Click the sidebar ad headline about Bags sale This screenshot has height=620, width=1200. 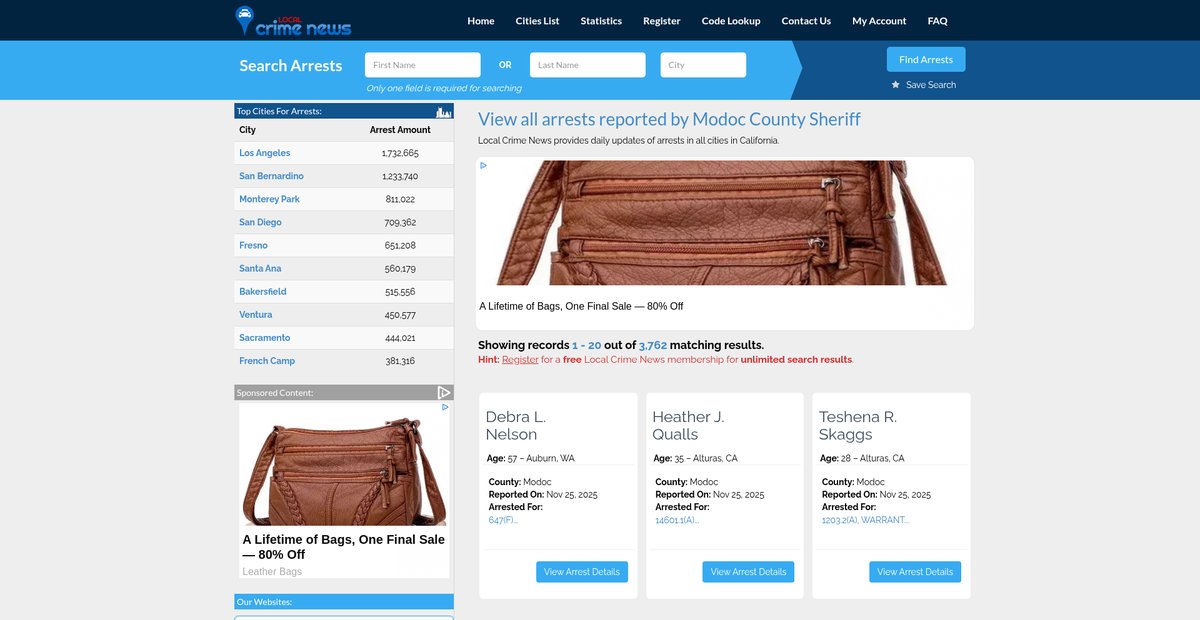[x=344, y=547]
